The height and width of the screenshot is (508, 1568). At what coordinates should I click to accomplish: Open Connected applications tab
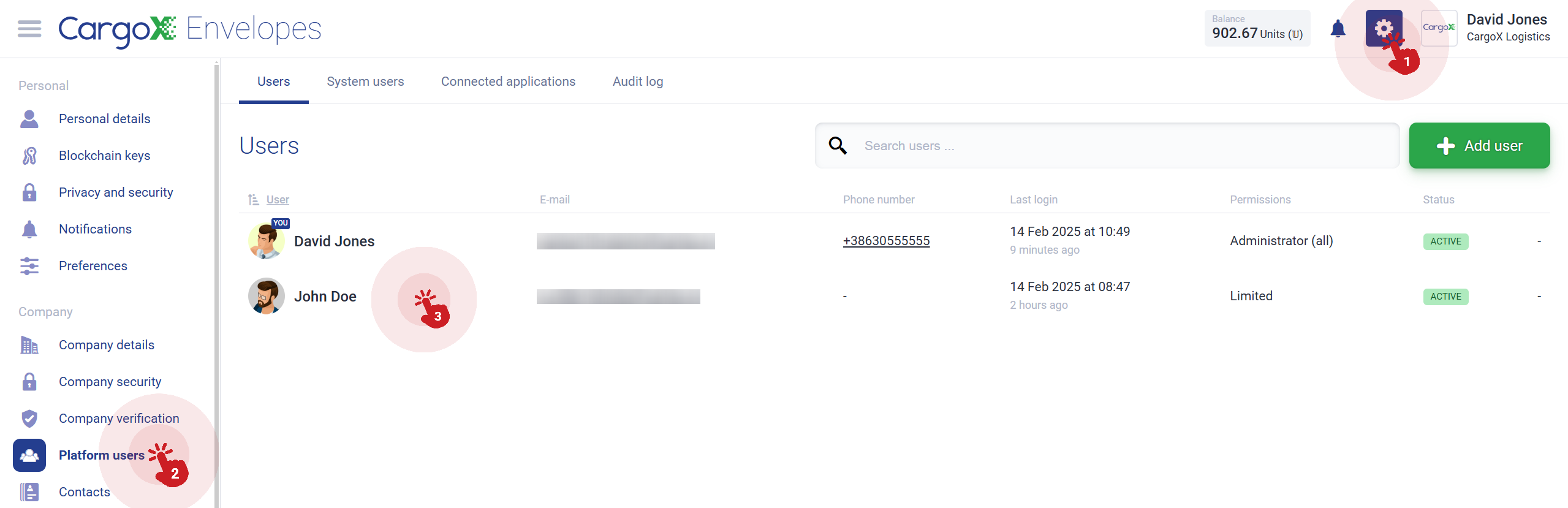[508, 82]
